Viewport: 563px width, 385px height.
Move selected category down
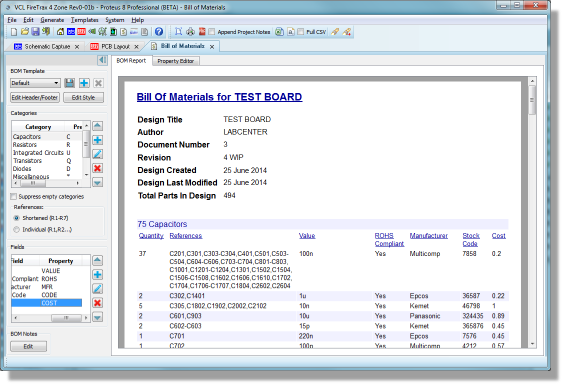point(97,182)
